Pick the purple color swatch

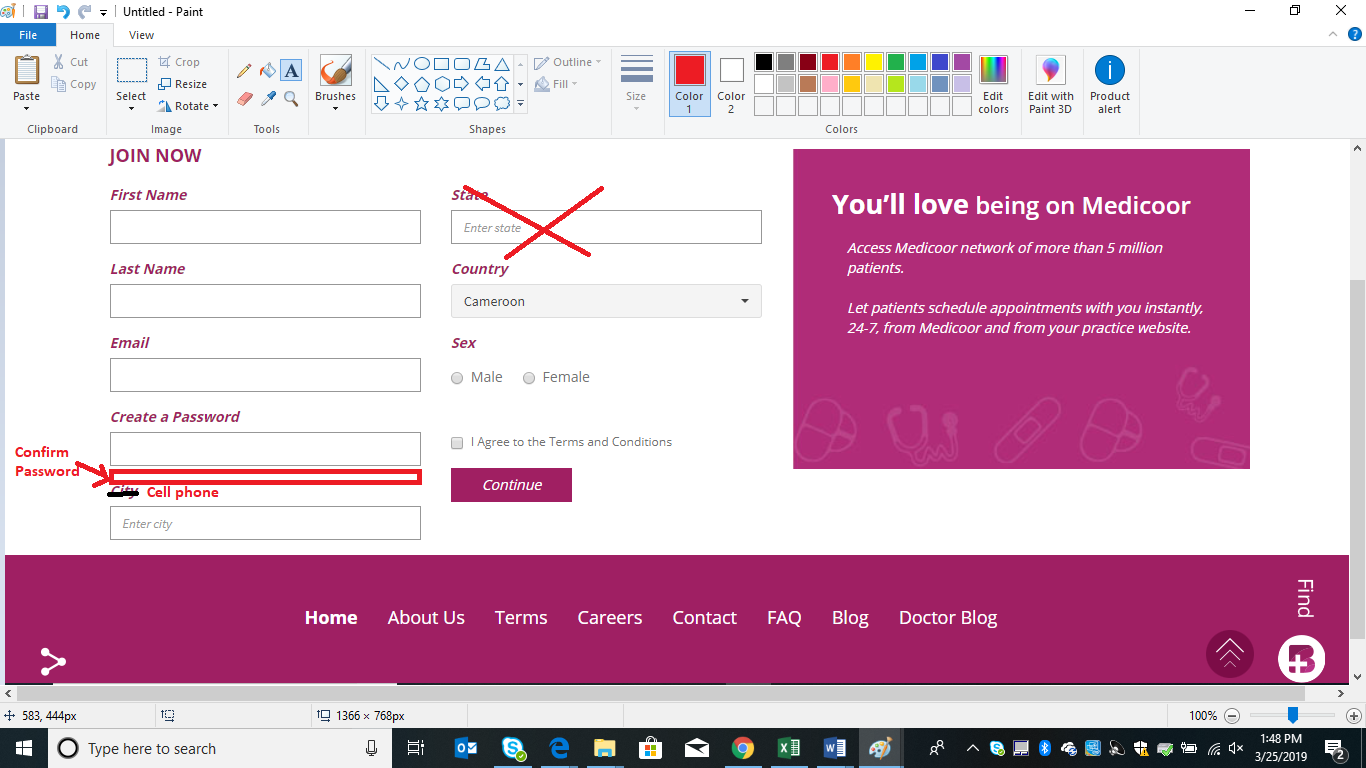coord(962,62)
